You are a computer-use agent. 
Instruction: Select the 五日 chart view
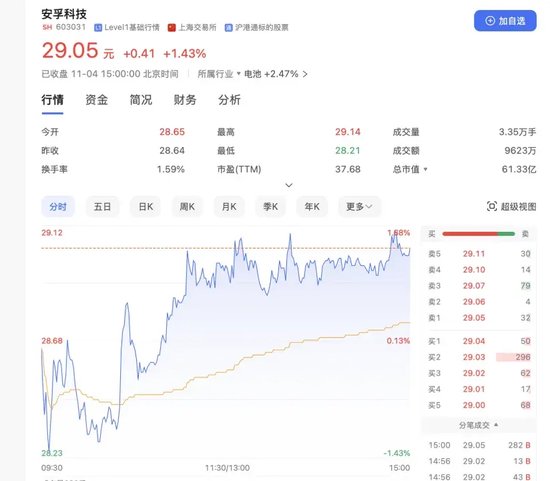click(x=102, y=207)
